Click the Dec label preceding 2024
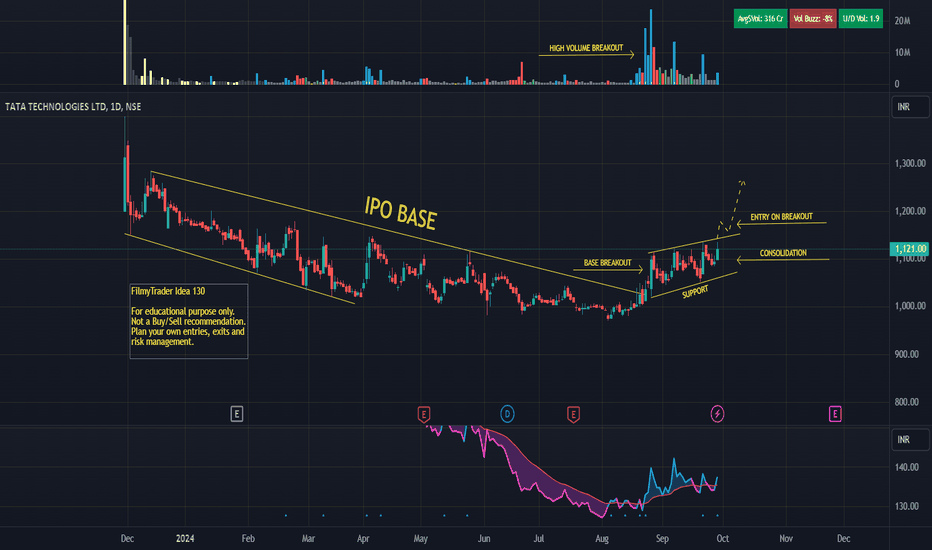 (127, 539)
